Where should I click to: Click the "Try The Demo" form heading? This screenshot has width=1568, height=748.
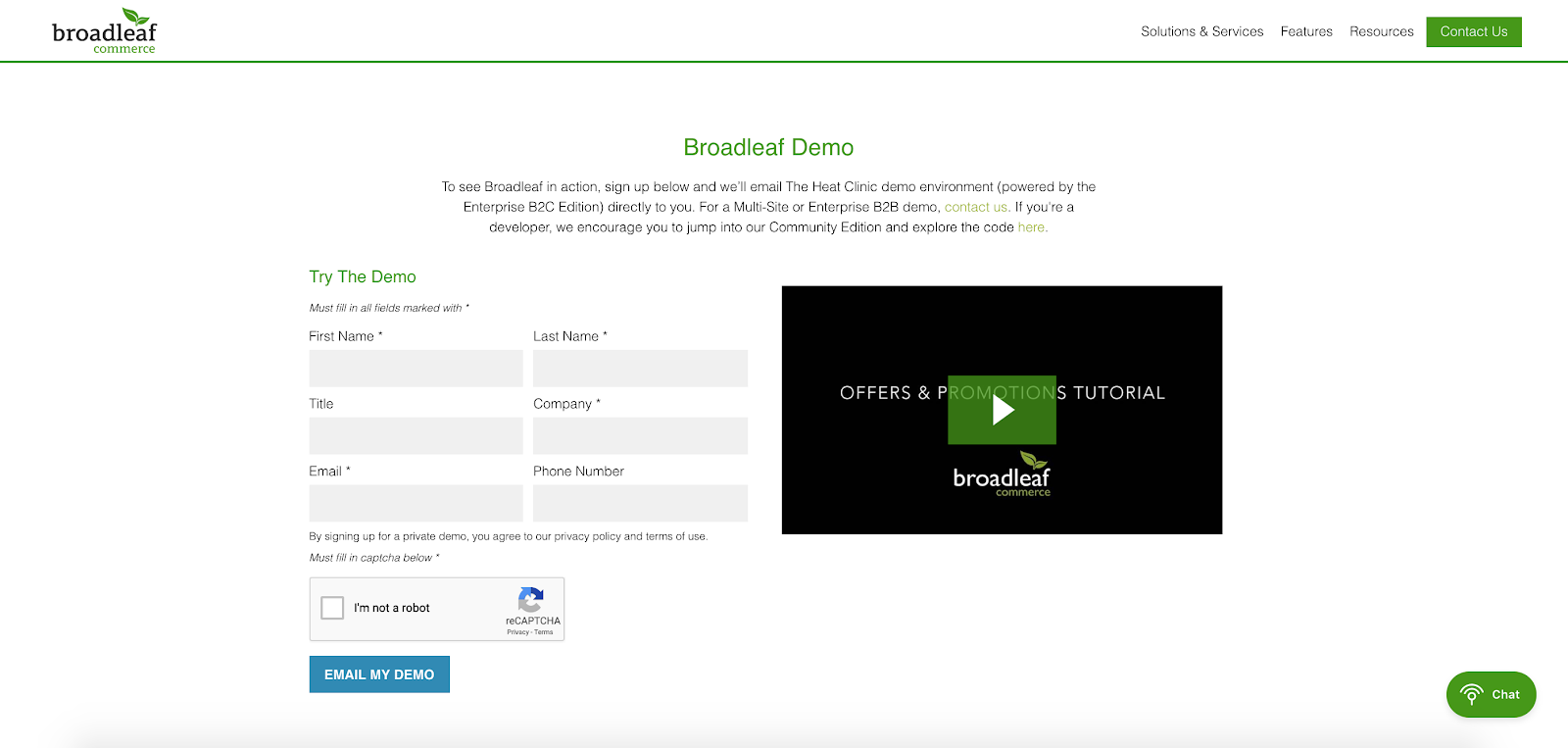pos(363,276)
